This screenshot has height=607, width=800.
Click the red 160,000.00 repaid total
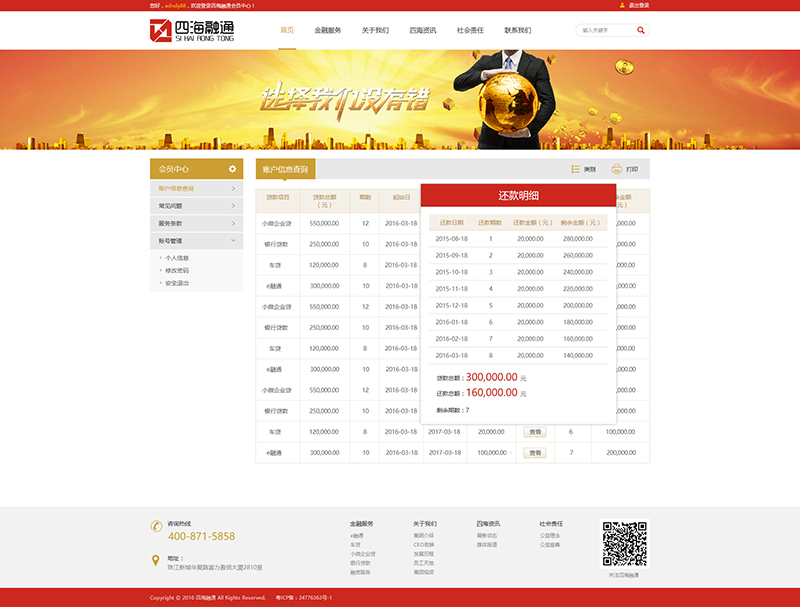(x=492, y=392)
